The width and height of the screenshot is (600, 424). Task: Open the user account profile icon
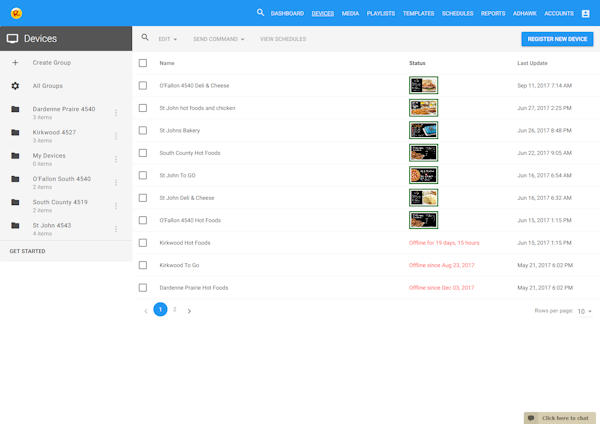click(585, 13)
